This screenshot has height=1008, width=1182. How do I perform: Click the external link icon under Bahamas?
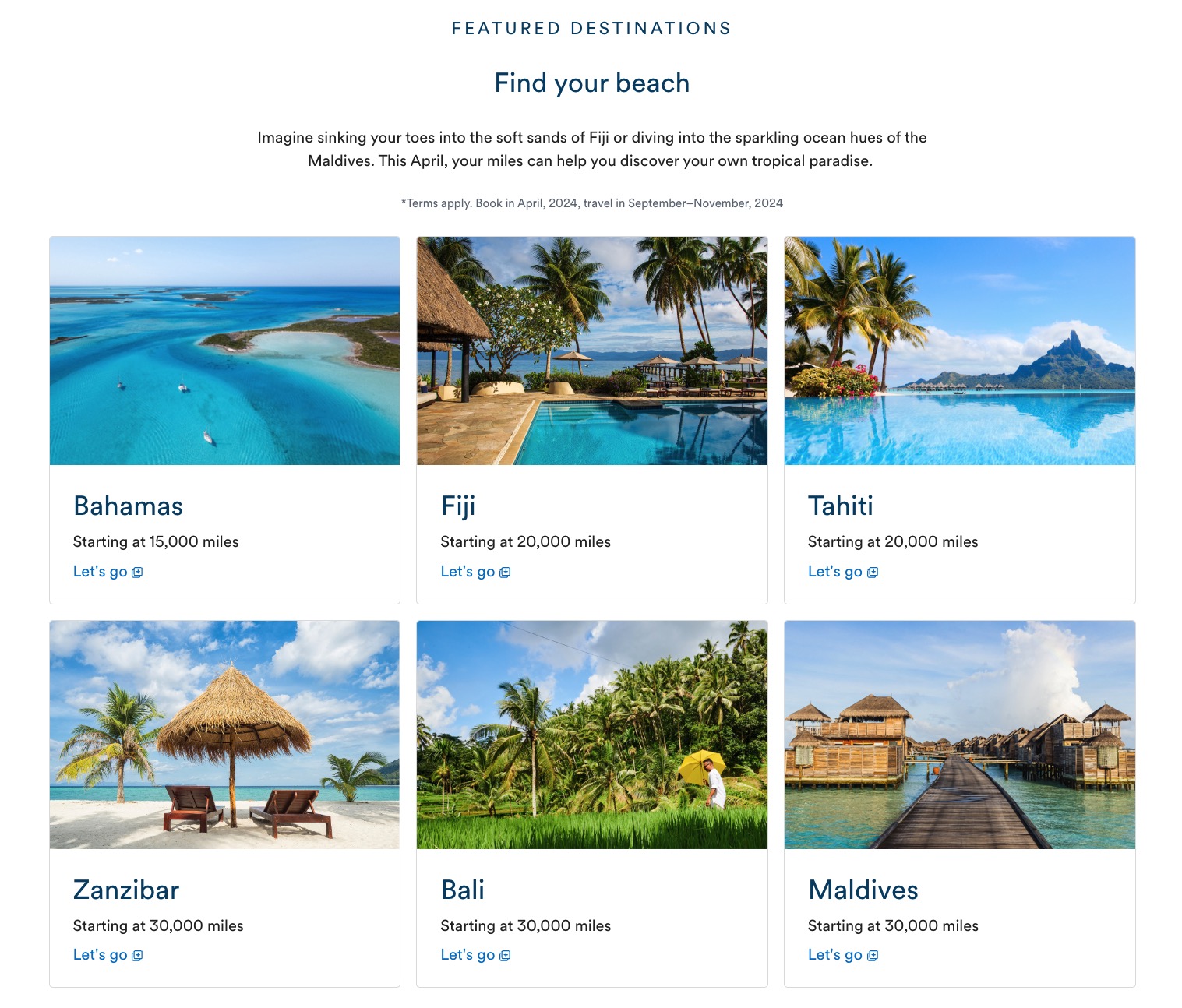137,573
